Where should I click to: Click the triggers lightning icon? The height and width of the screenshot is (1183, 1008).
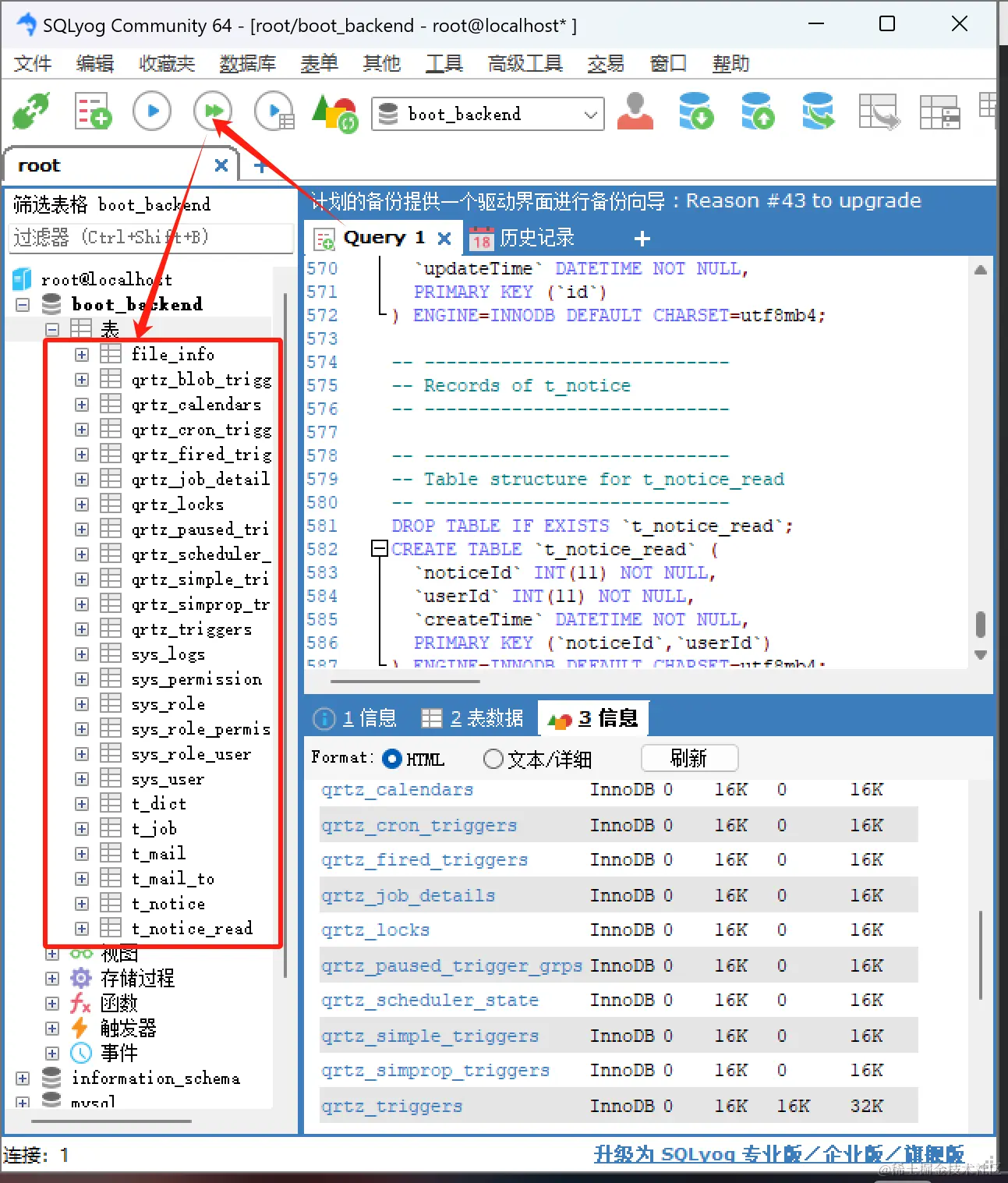[x=81, y=1028]
